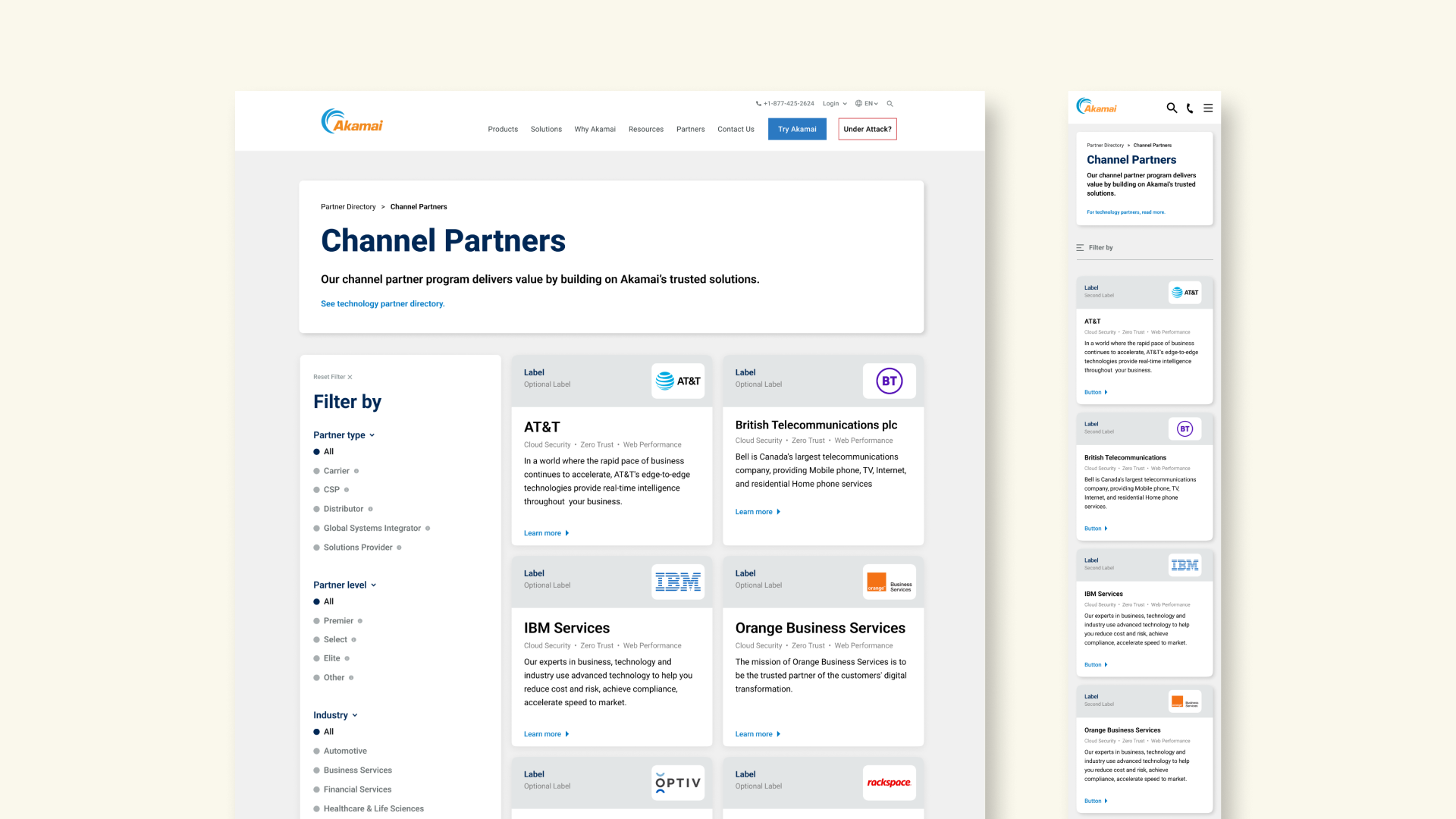Viewport: 1456px width, 819px height.
Task: Click the Try Akamai button
Action: pyautogui.click(x=797, y=130)
